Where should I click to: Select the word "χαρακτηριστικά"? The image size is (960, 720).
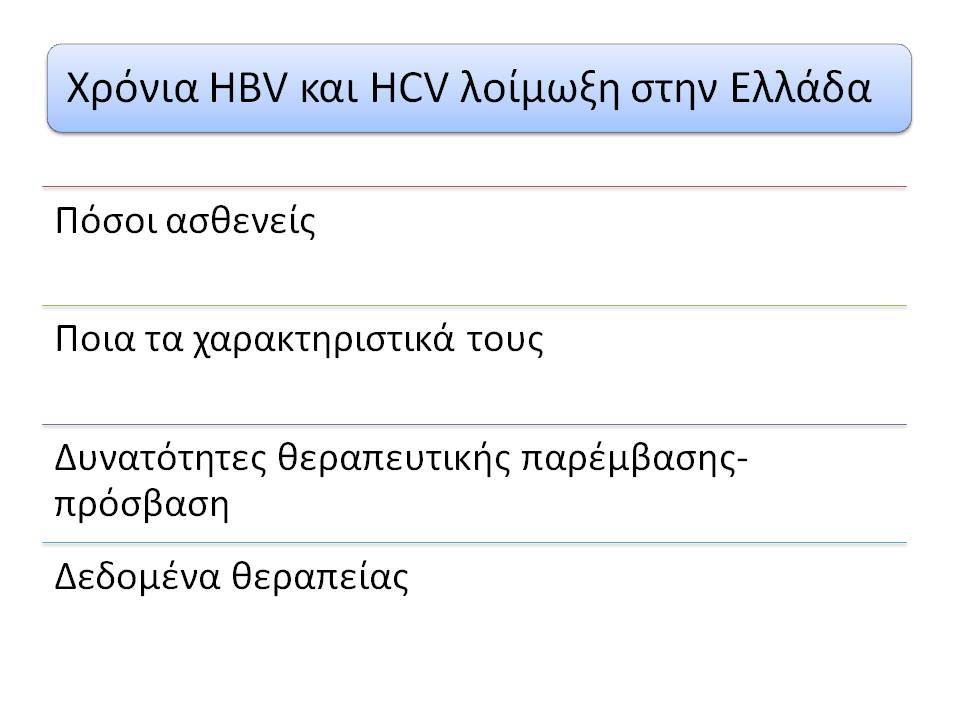[x=324, y=340]
